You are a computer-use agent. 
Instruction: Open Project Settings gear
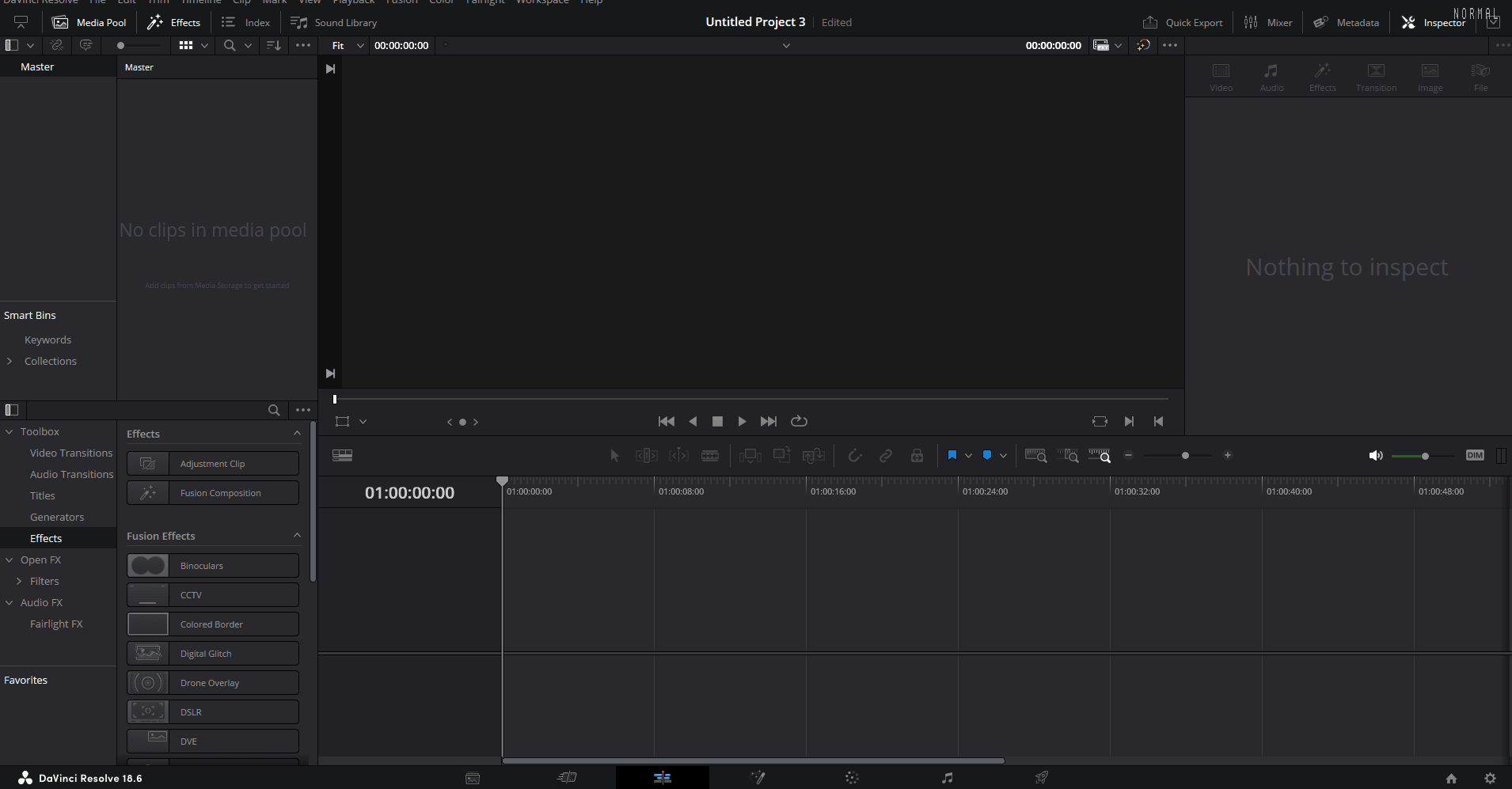(1490, 778)
